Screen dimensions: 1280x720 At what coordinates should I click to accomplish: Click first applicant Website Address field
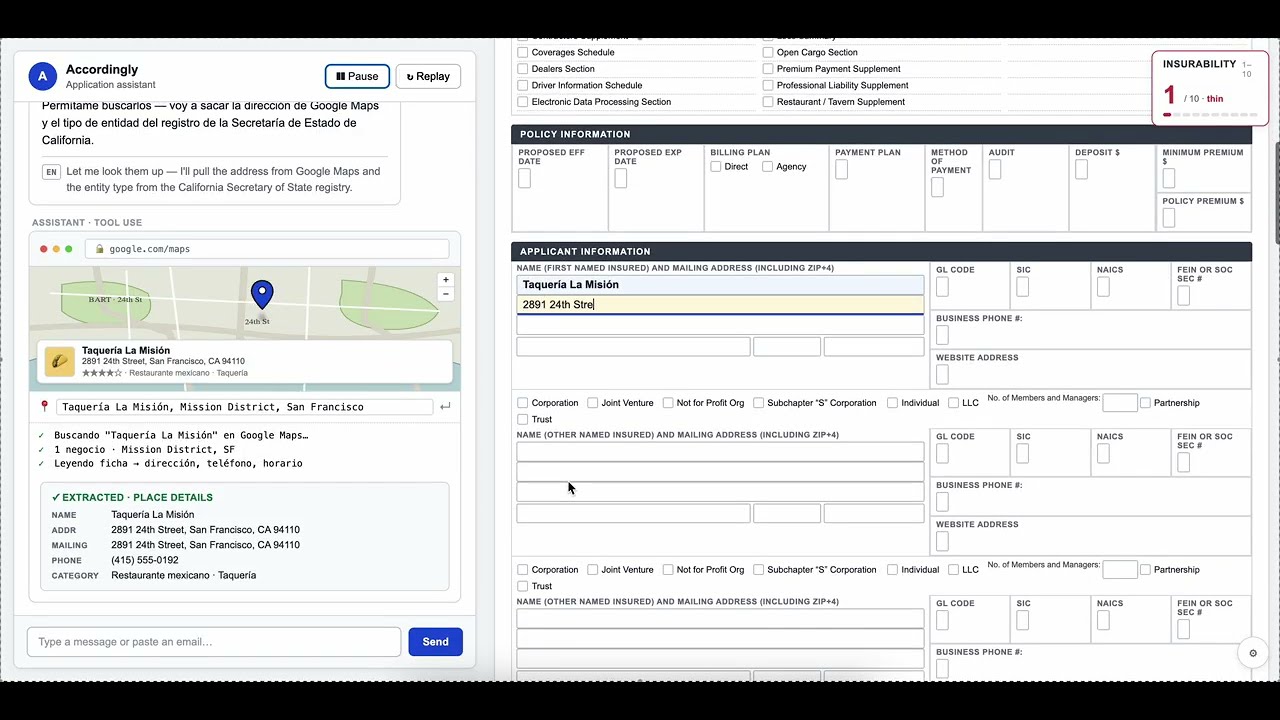942,375
